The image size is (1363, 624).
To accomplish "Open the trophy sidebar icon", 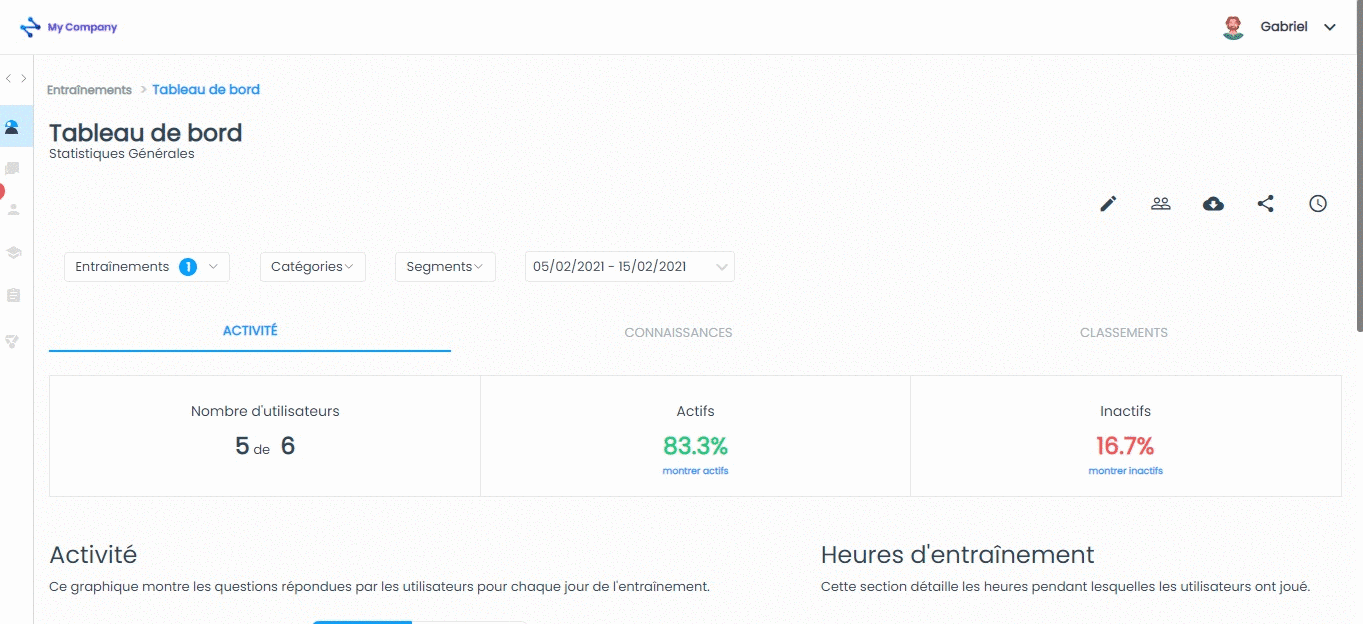I will point(13,341).
